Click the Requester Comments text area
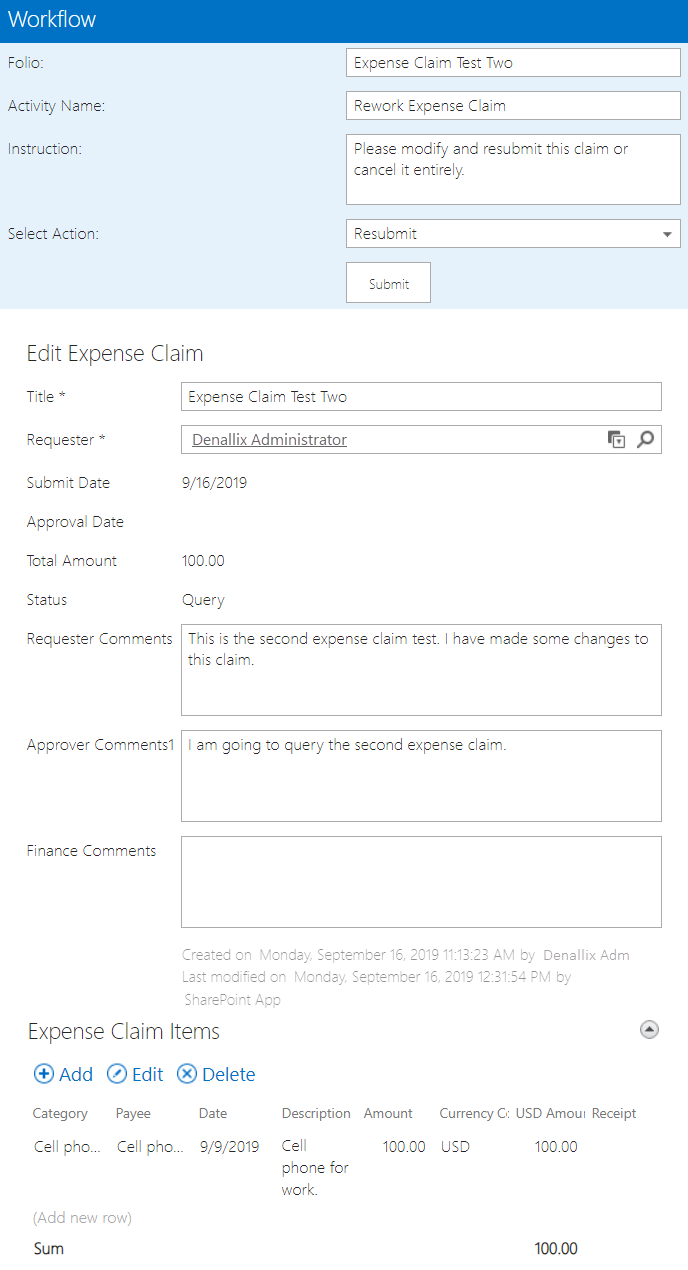The height and width of the screenshot is (1270, 688). (421, 670)
